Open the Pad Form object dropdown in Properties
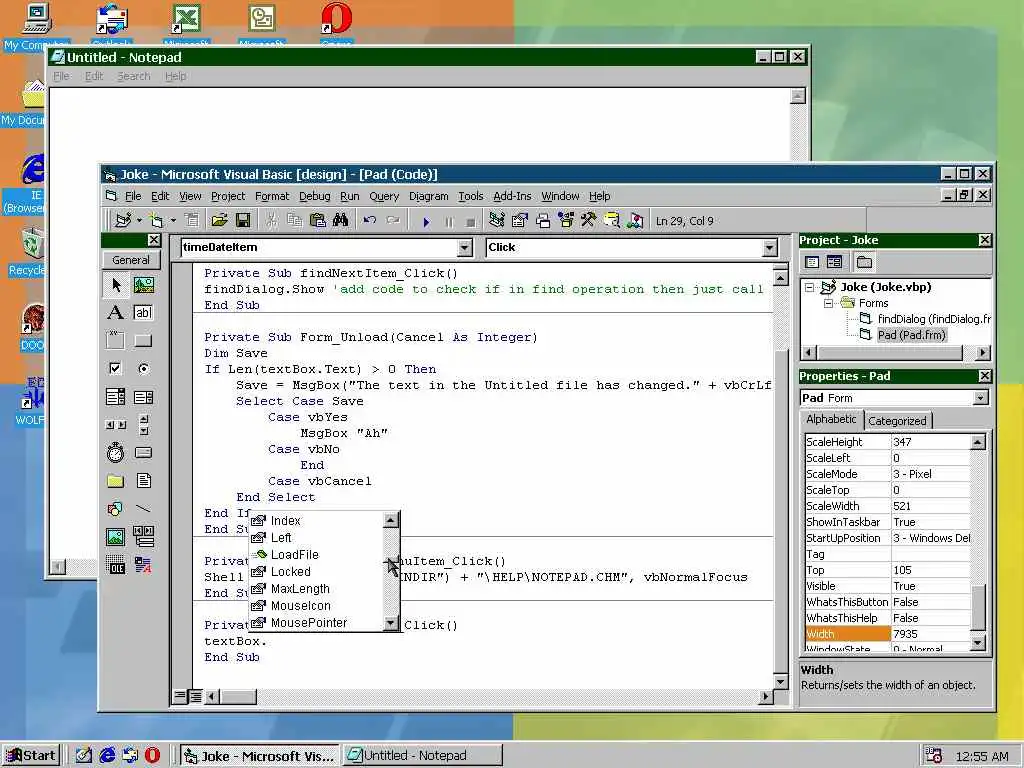This screenshot has width=1024, height=768. (980, 398)
